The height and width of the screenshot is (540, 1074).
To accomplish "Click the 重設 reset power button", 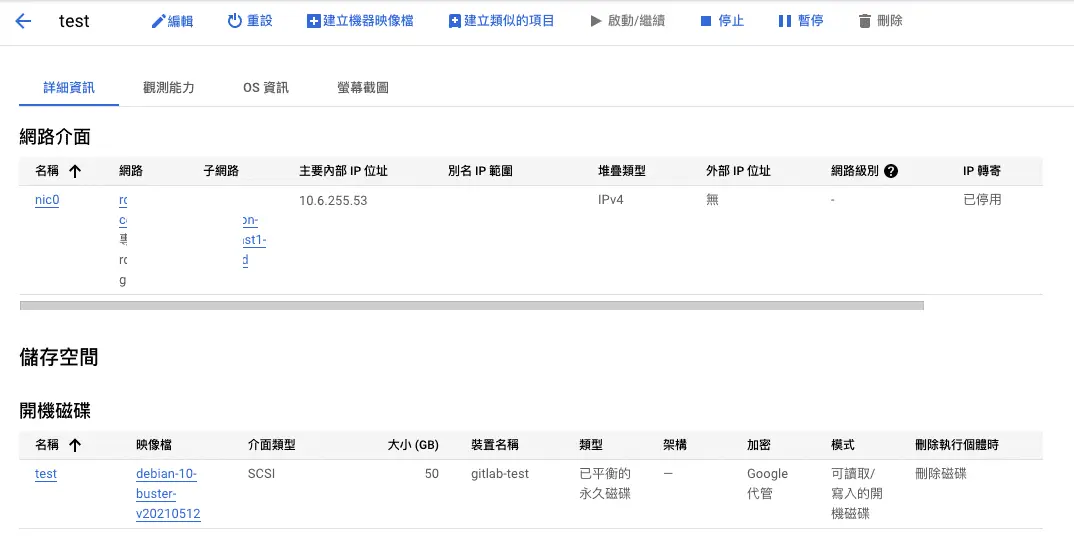I will pyautogui.click(x=249, y=21).
